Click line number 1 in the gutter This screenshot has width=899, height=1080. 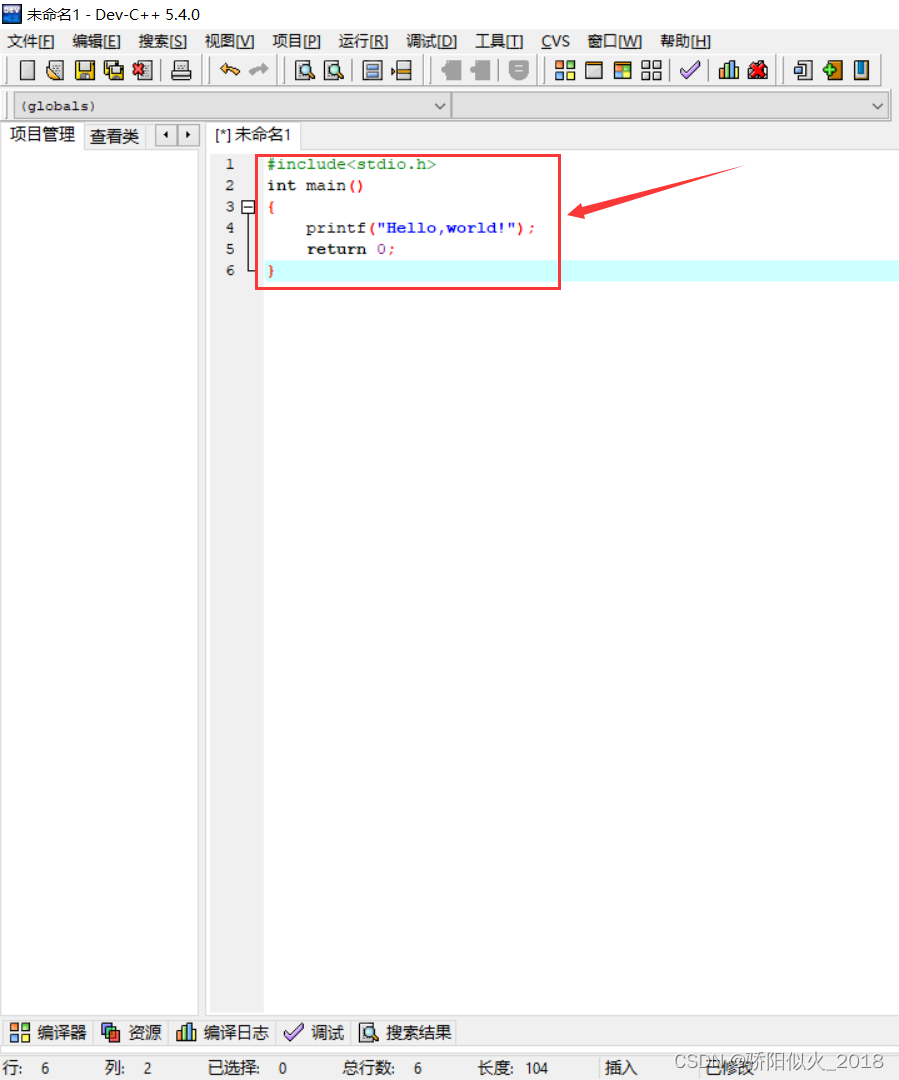[x=229, y=165]
